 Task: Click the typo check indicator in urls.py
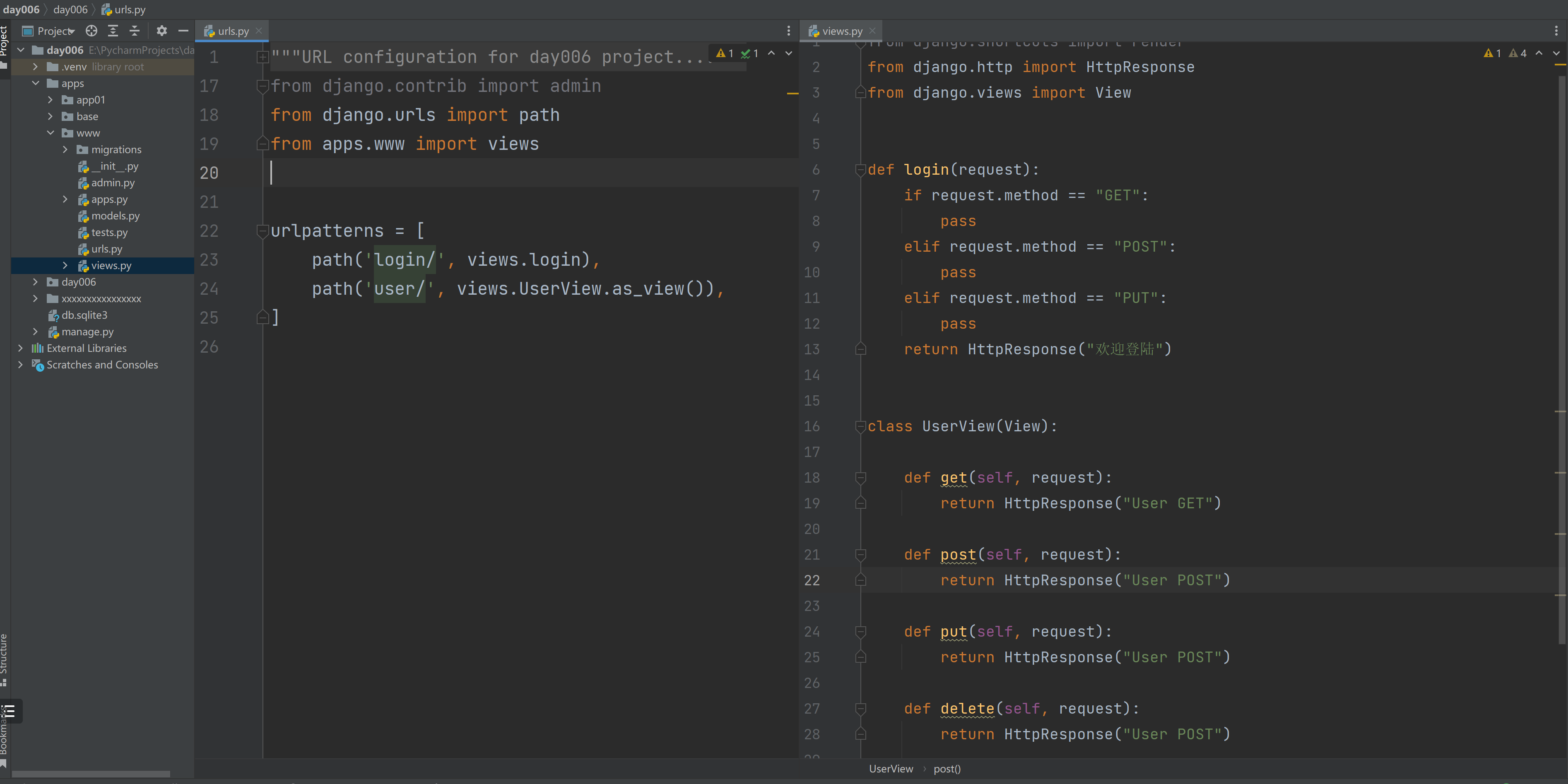pos(749,53)
